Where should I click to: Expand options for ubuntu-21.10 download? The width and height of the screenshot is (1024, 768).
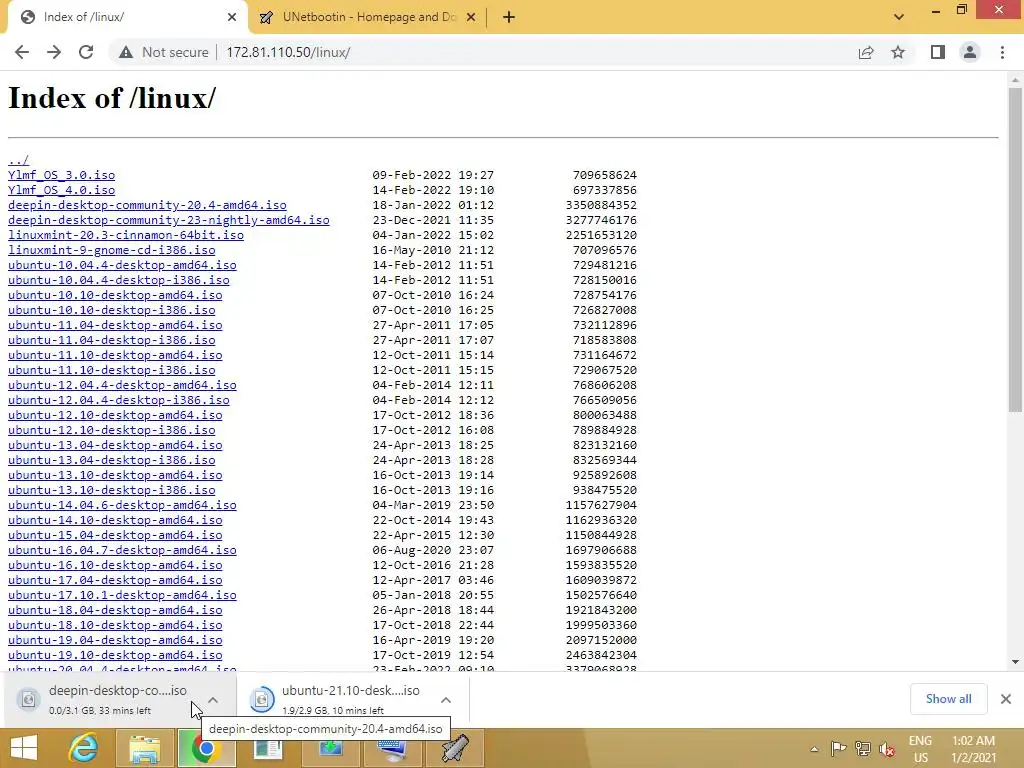(446, 699)
